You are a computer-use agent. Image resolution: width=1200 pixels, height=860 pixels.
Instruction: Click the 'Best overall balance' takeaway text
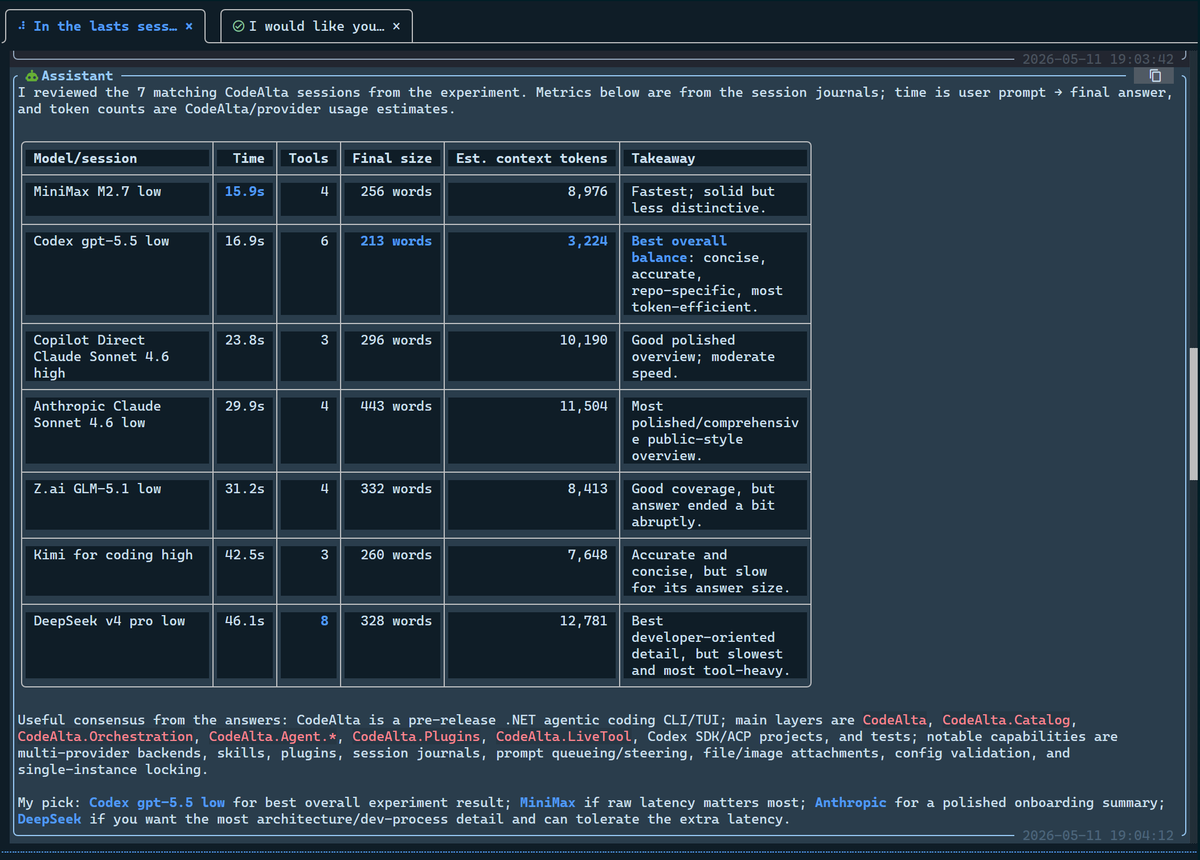coord(679,249)
